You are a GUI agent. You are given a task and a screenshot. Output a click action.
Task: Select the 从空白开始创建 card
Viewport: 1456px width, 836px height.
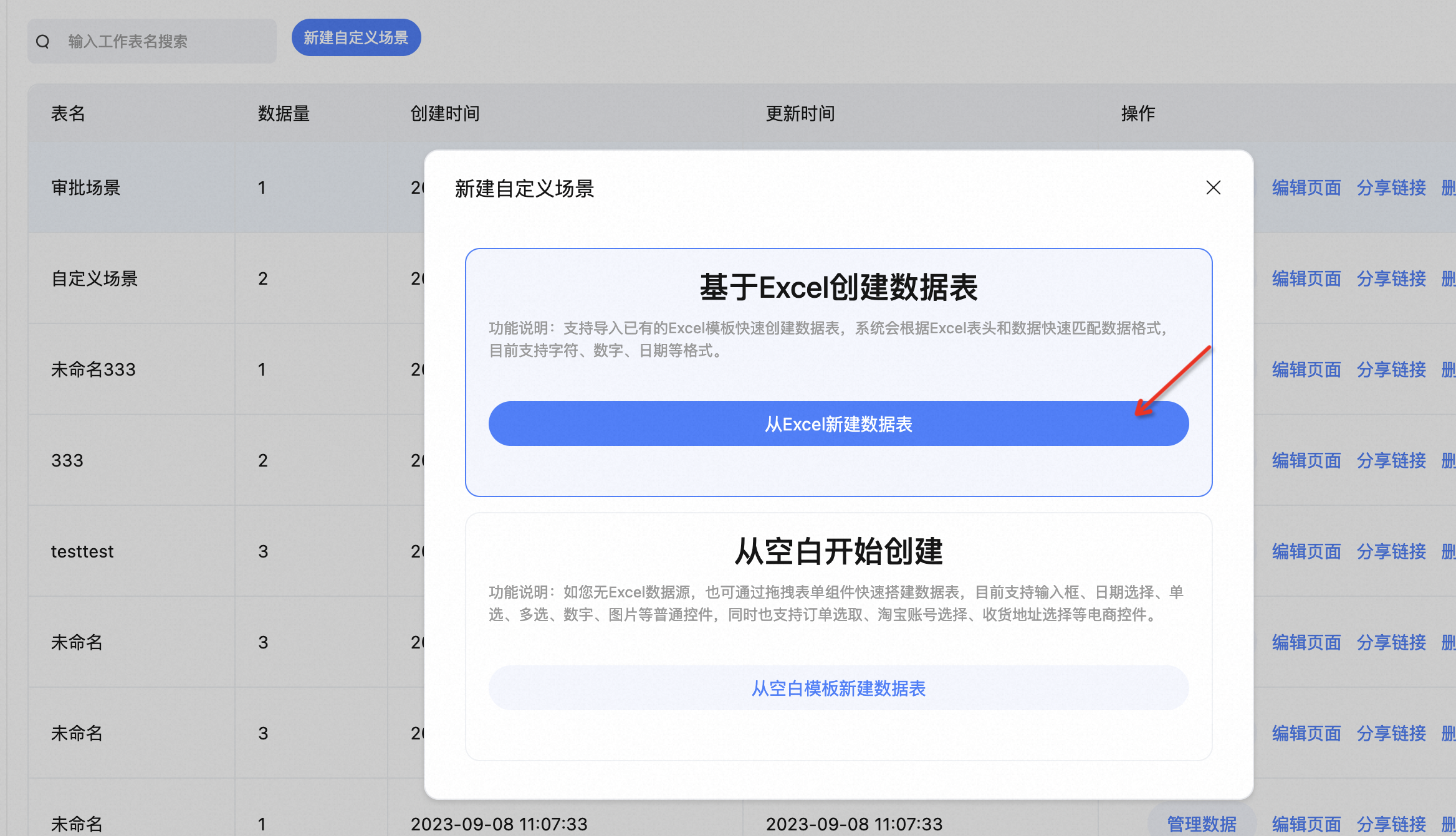point(838,552)
